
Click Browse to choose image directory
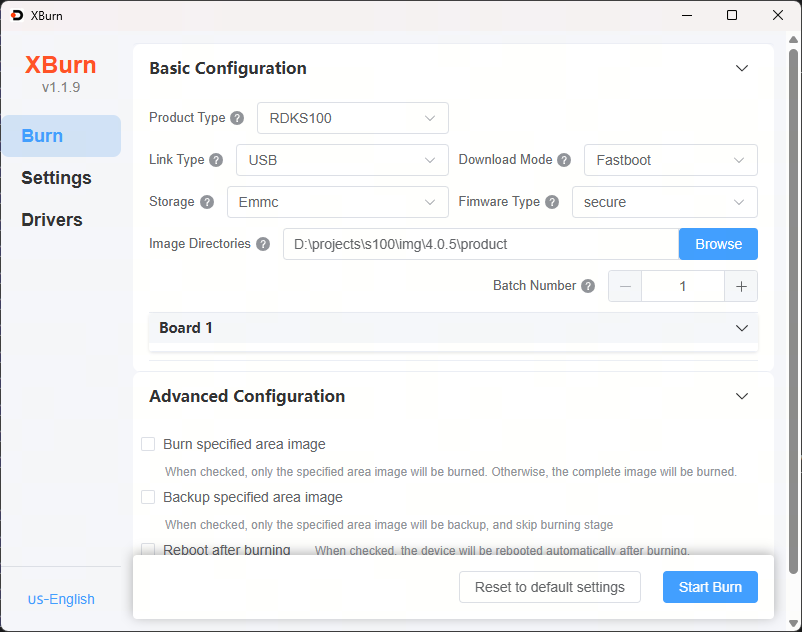click(x=718, y=244)
